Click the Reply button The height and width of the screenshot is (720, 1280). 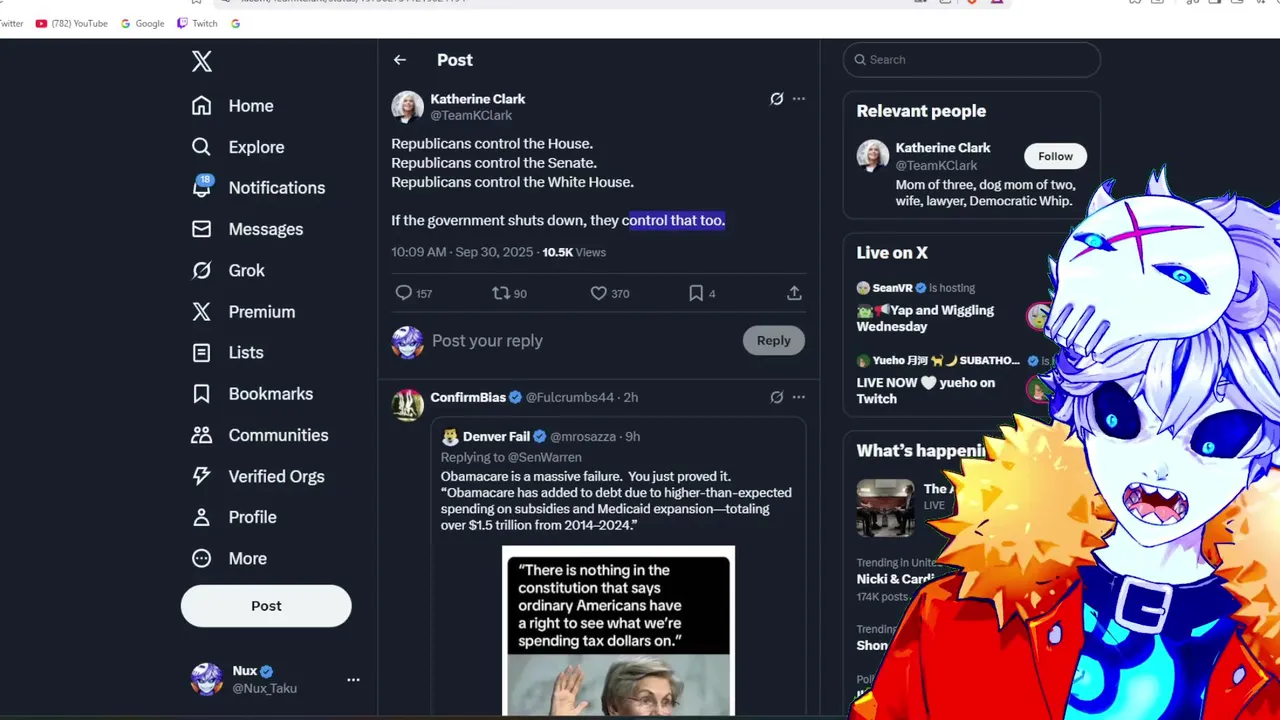coord(773,340)
